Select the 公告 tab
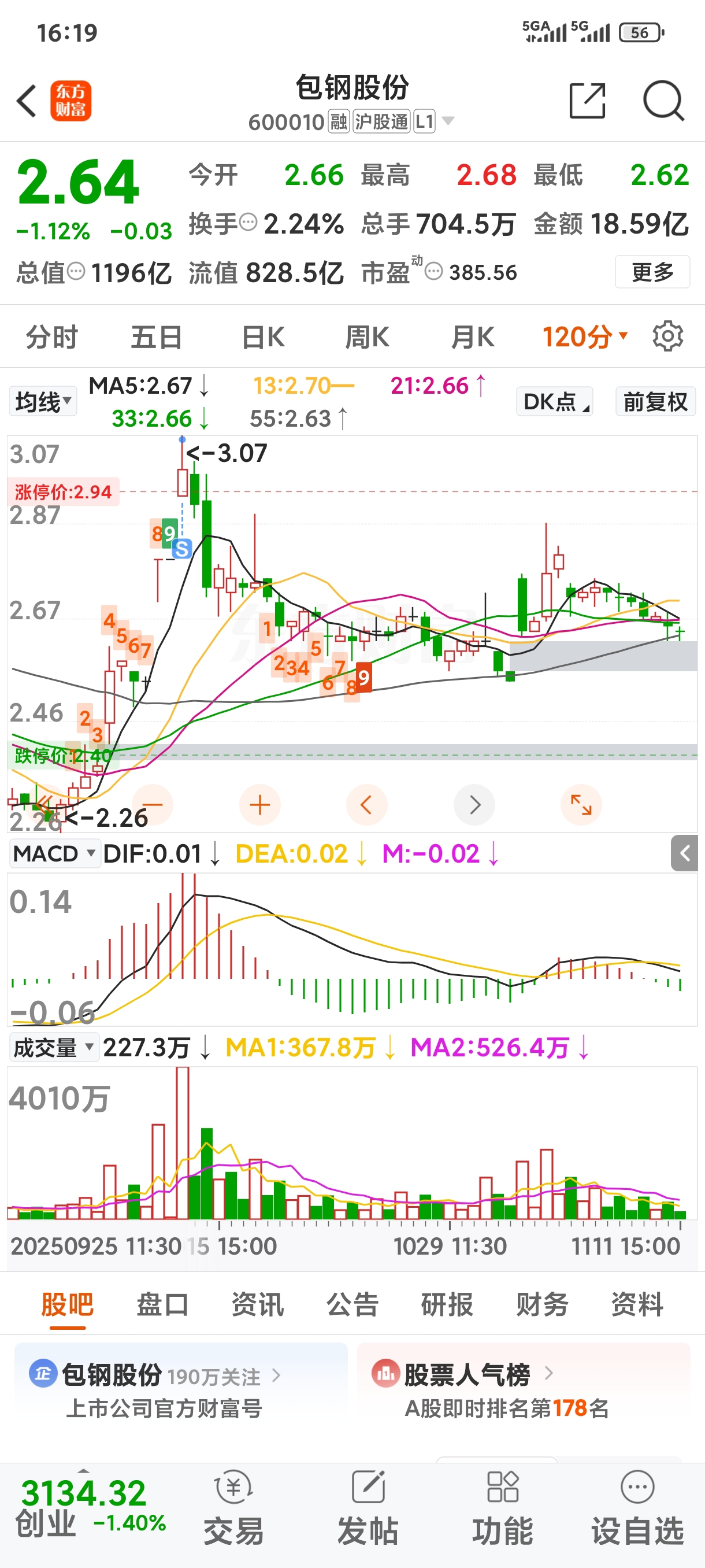The image size is (705, 1568). pos(352,1304)
